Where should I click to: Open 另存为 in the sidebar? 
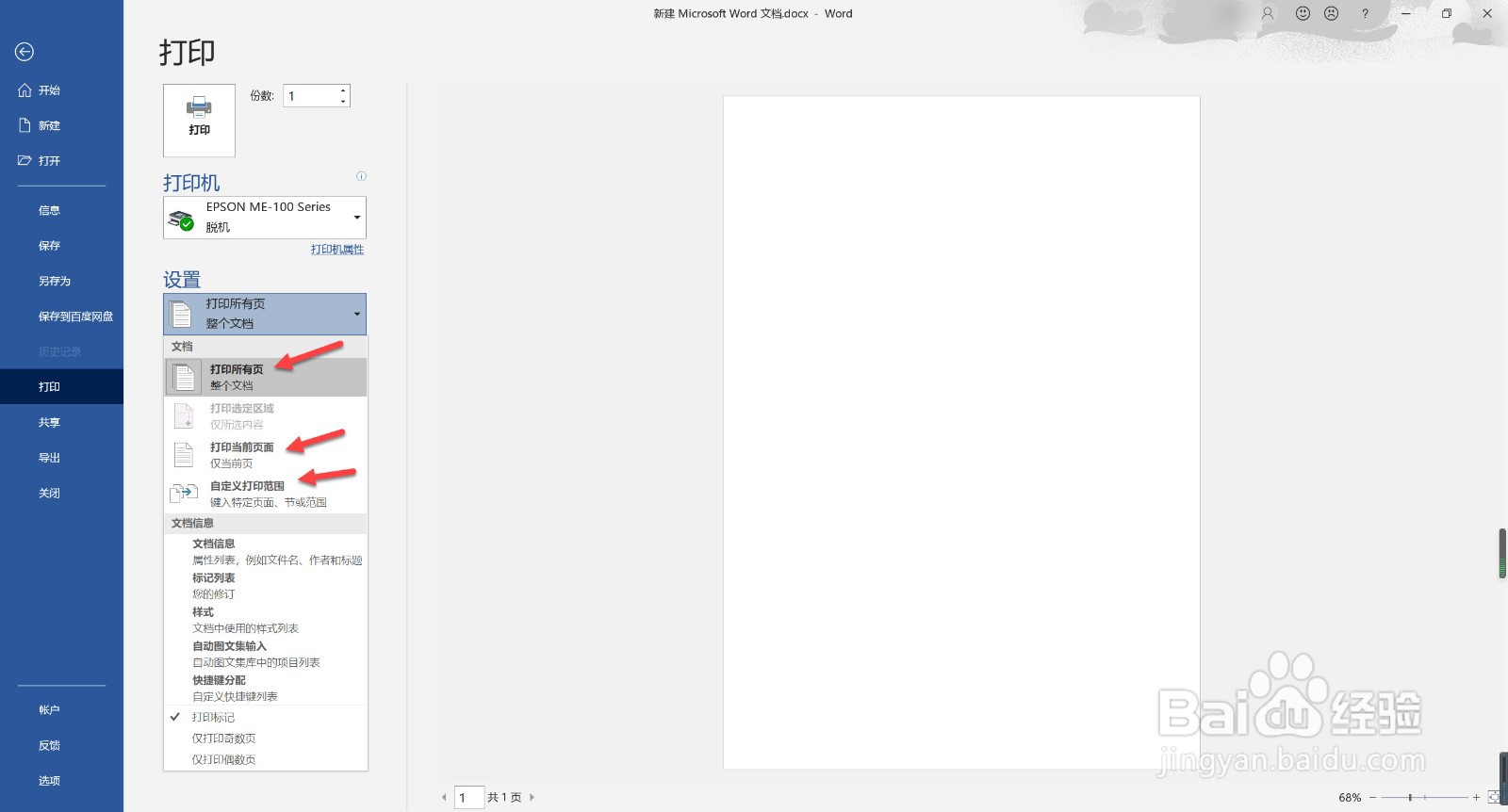pyautogui.click(x=61, y=281)
